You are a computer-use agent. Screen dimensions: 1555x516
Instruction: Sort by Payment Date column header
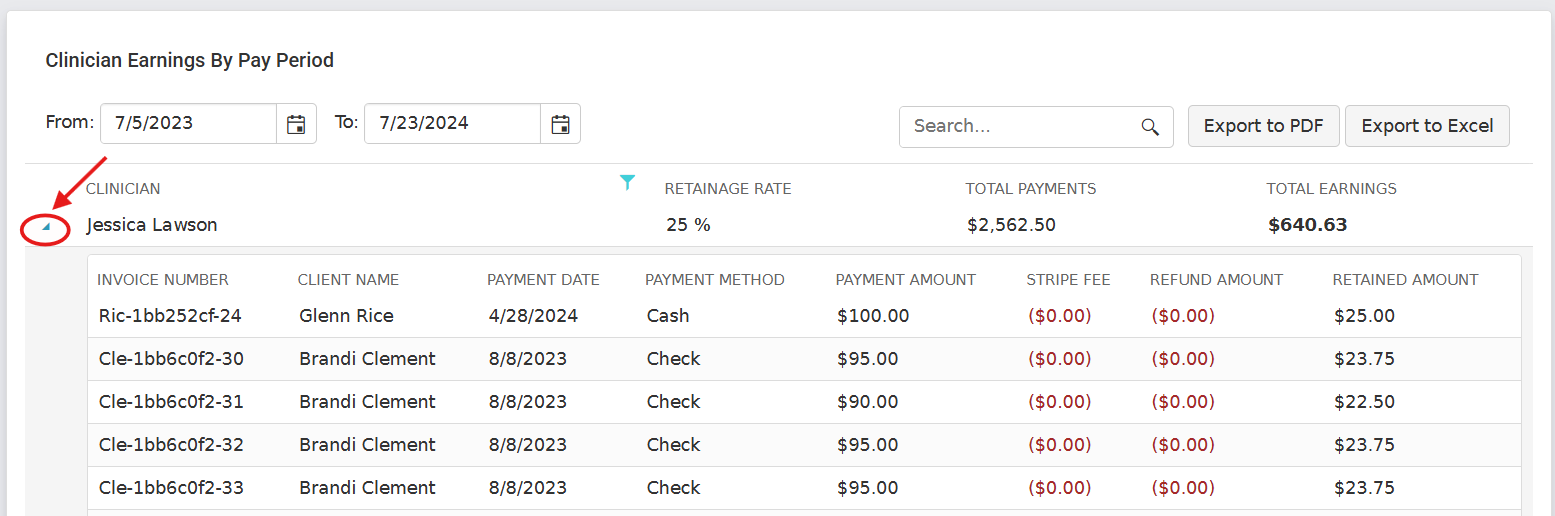tap(543, 280)
